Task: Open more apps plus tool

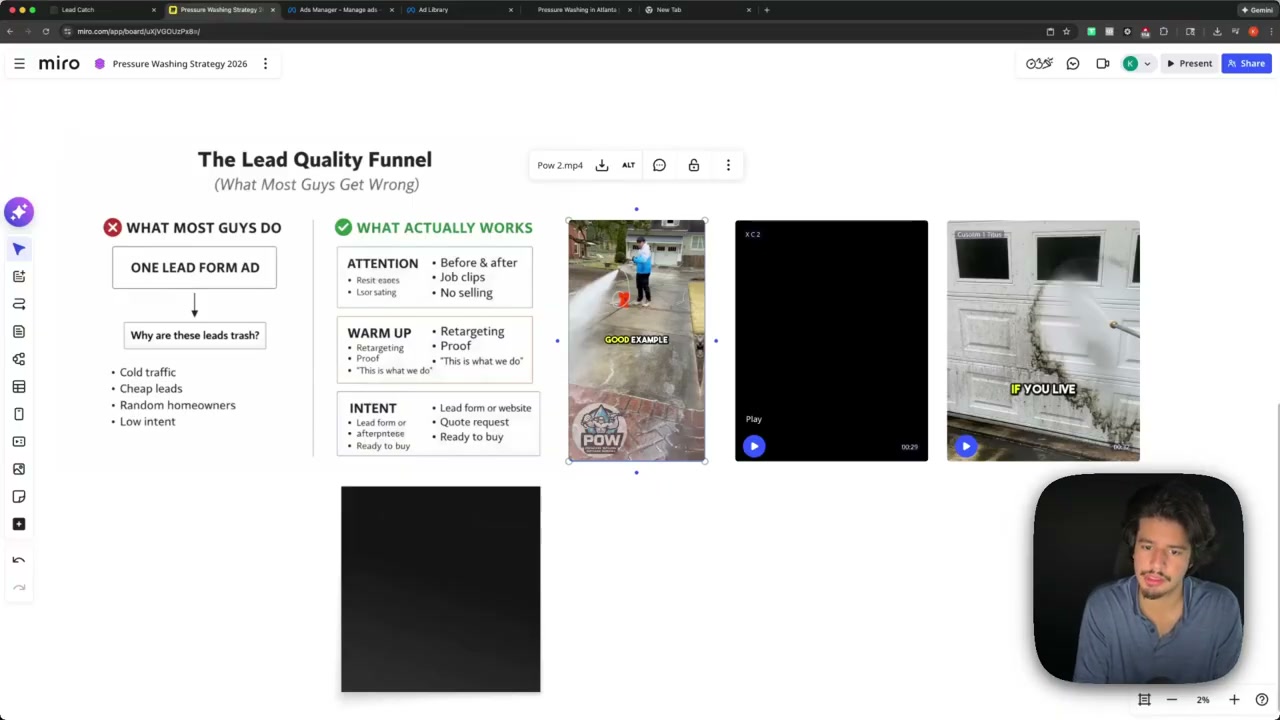Action: pyautogui.click(x=19, y=524)
